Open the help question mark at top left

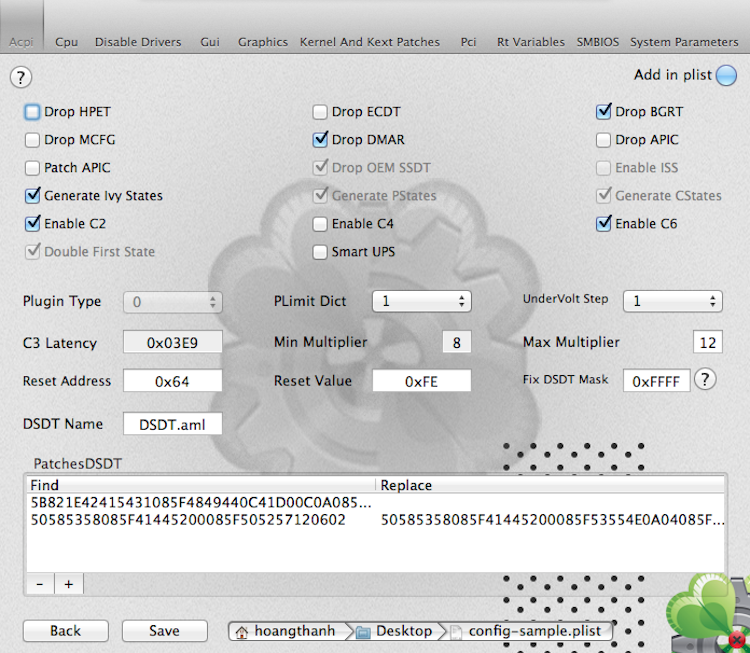(x=21, y=77)
